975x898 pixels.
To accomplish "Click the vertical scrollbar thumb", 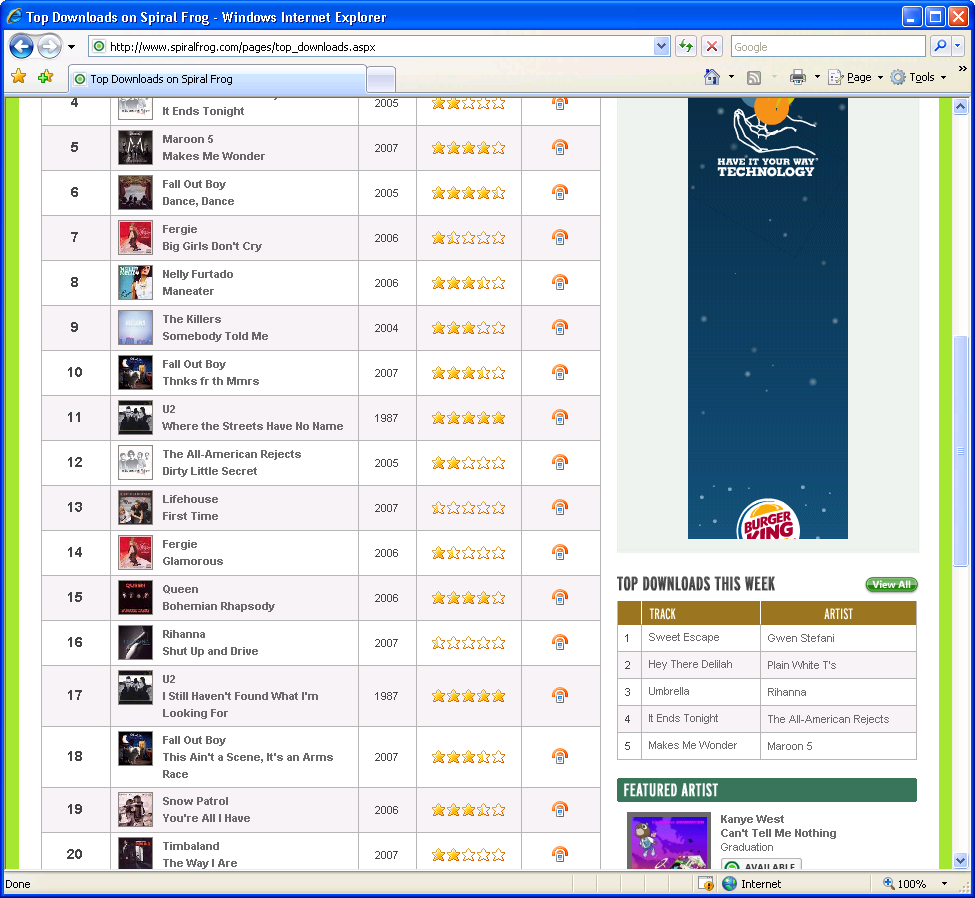I will pyautogui.click(x=961, y=451).
